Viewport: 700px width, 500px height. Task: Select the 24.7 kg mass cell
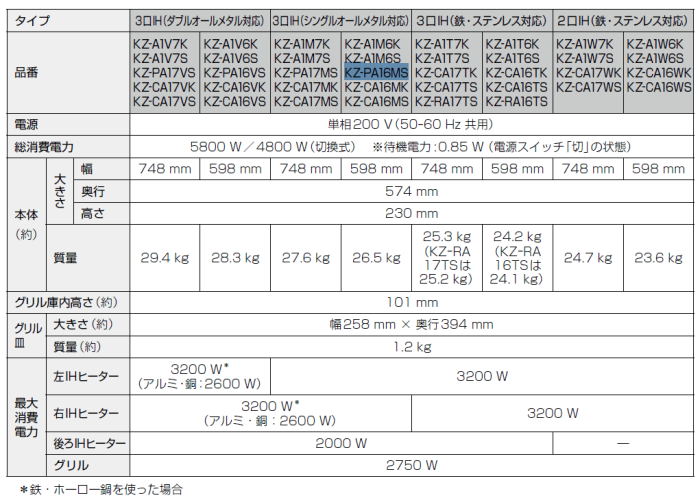[x=588, y=258]
